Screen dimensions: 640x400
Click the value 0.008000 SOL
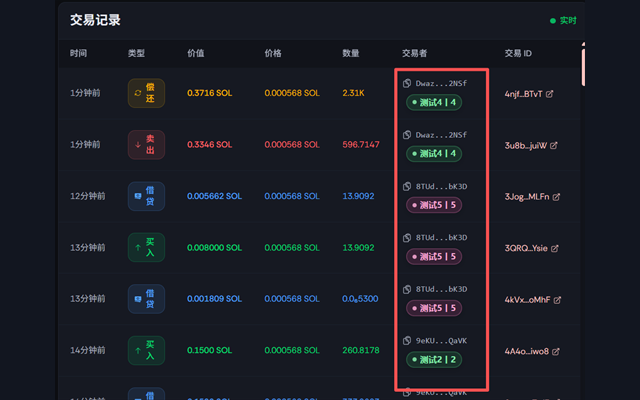coord(214,247)
